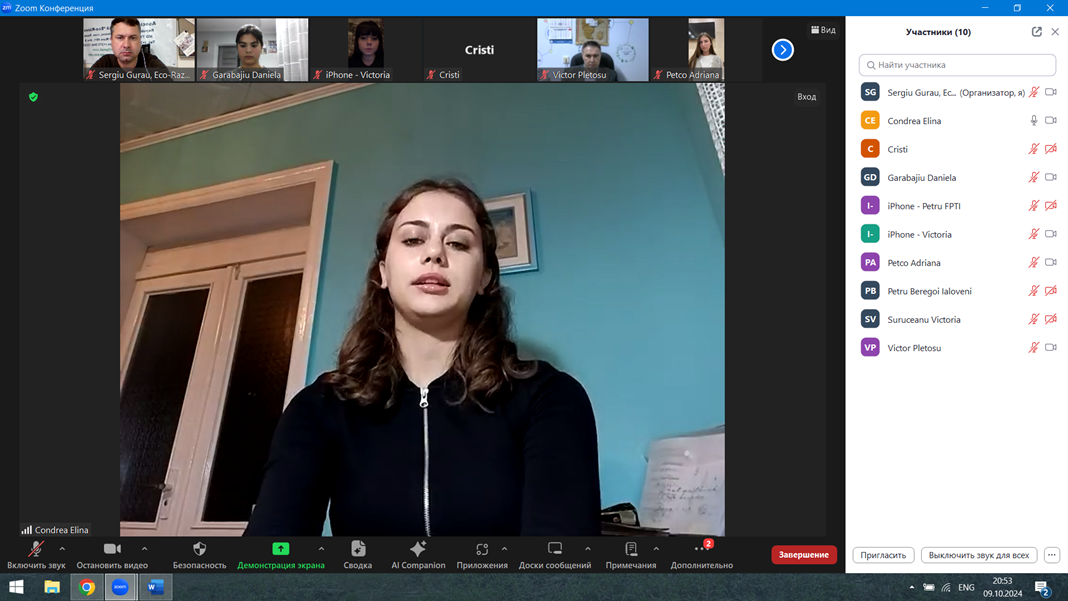Click the participant search field
Viewport: 1068px width, 601px height.
pos(957,65)
